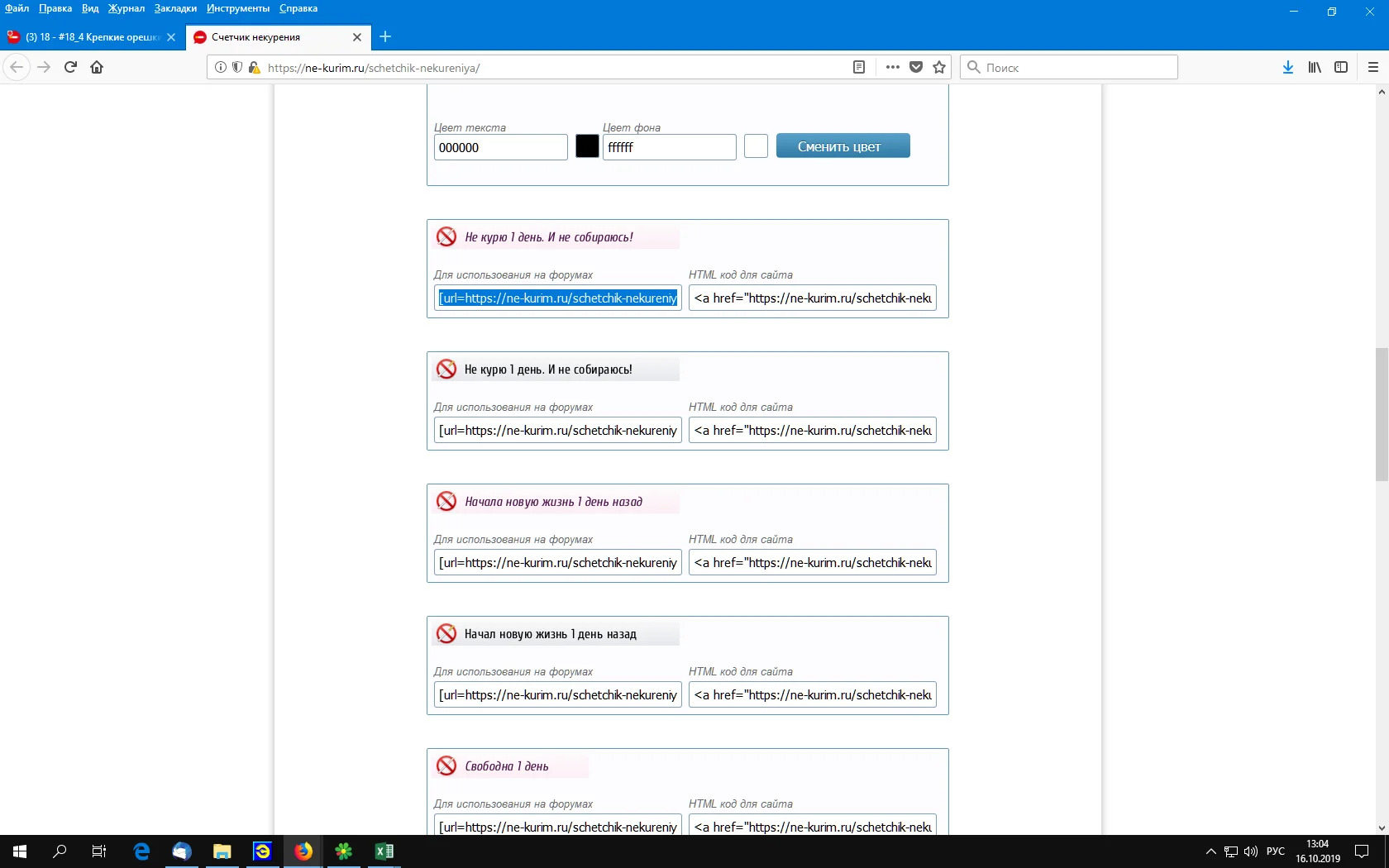Viewport: 1389px width, 868px height.
Task: Open a new browser tab
Action: pyautogui.click(x=385, y=36)
